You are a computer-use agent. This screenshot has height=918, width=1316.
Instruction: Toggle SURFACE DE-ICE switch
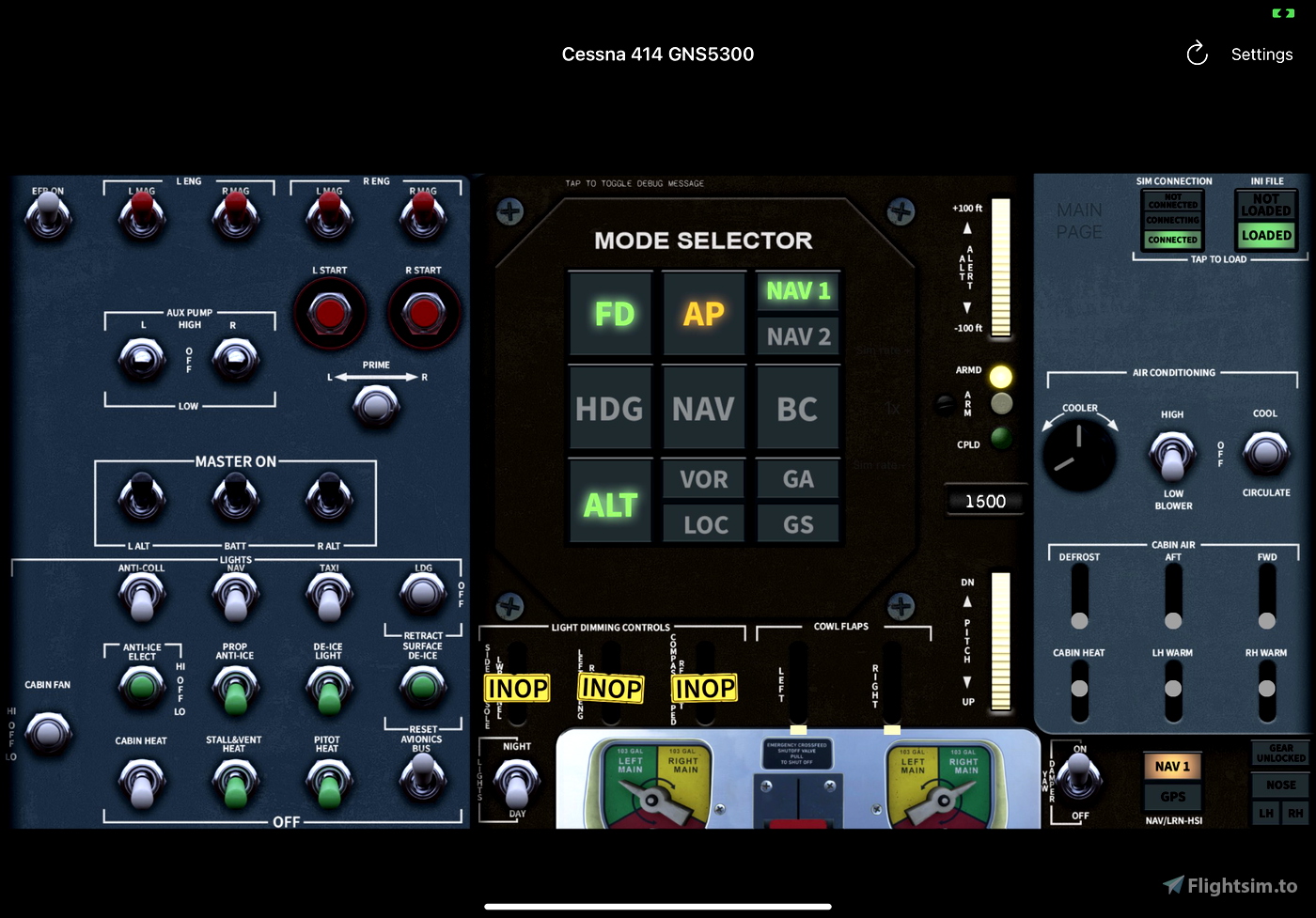click(423, 687)
